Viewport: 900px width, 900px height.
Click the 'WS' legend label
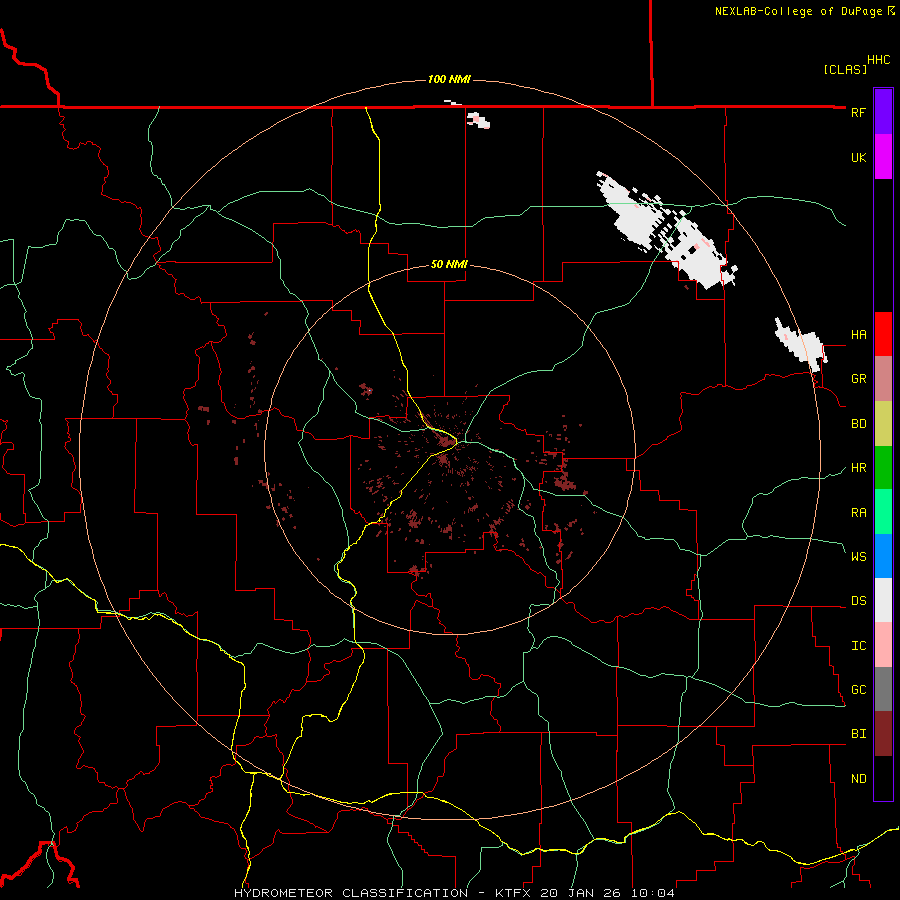(858, 557)
